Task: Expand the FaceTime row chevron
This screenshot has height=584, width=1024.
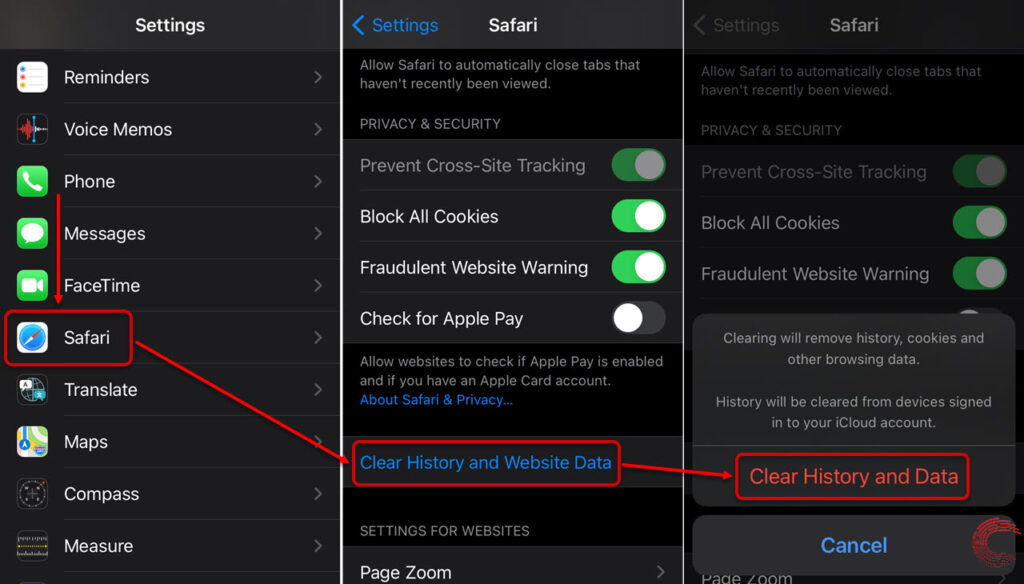Action: coord(318,285)
